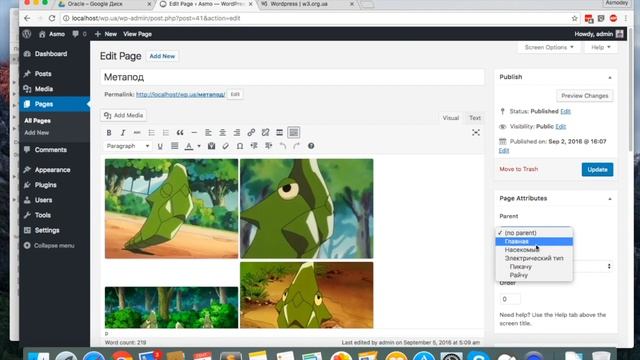Viewport: 640px width, 360px height.
Task: Click Move to Trash link
Action: click(x=518, y=169)
